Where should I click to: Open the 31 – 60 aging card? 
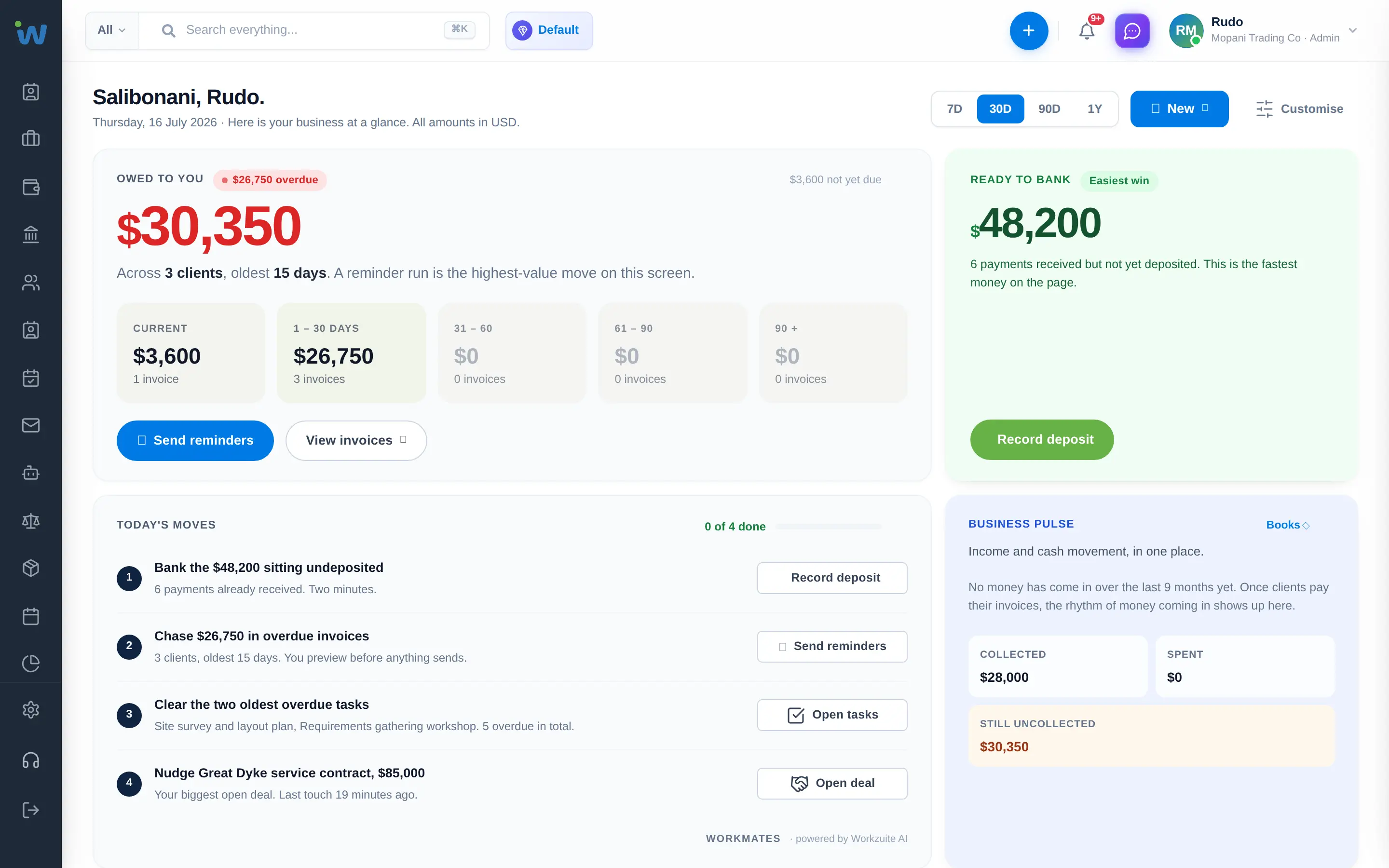pos(512,353)
